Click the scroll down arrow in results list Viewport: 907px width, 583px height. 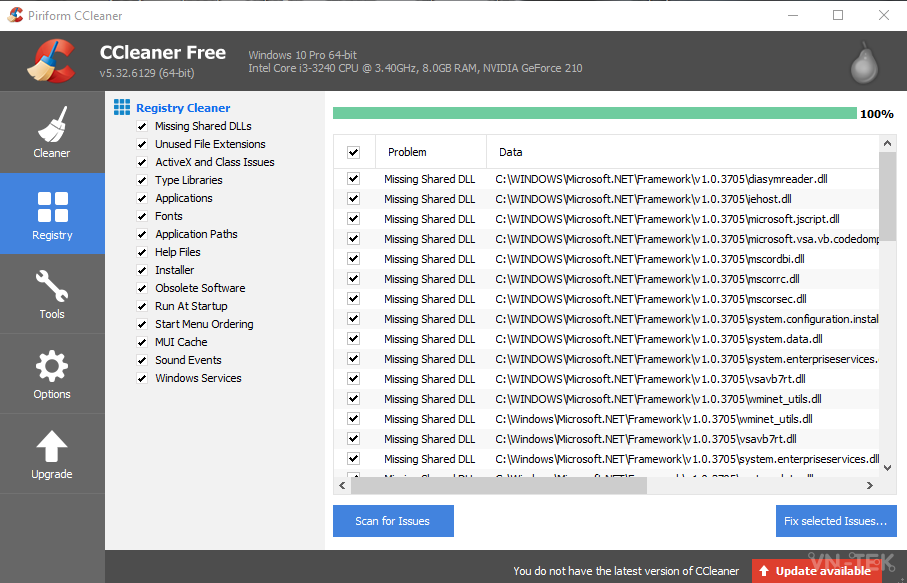887,468
